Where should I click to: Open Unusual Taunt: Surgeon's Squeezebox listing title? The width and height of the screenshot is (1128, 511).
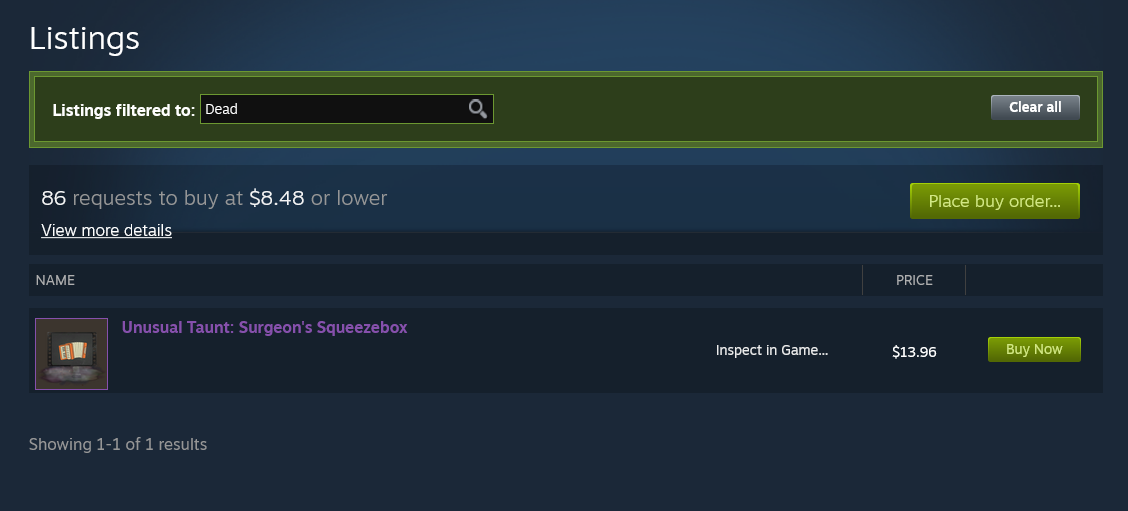coord(264,327)
